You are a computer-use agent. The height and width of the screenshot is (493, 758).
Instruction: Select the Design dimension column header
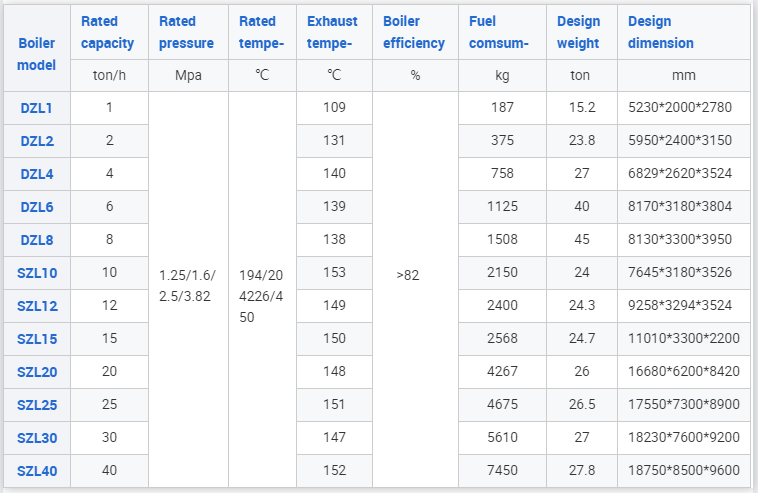point(661,32)
